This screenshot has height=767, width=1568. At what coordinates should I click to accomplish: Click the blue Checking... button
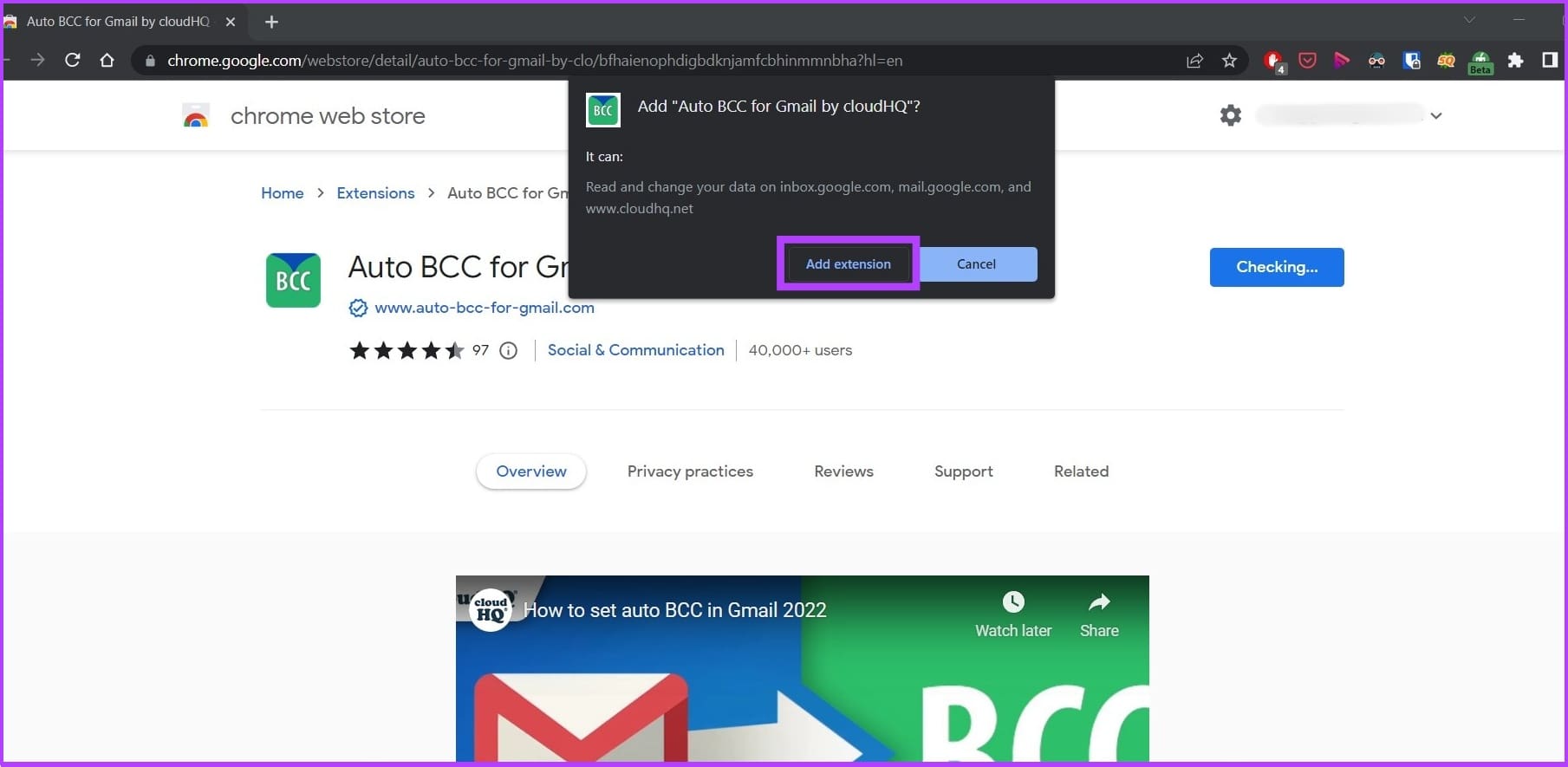click(1277, 267)
